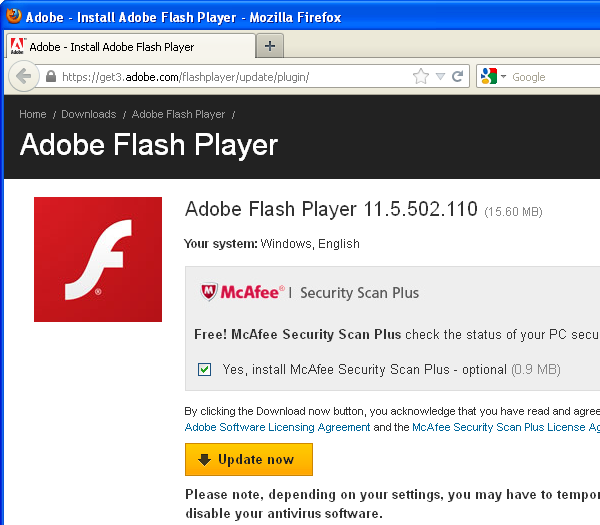
Task: Click the red Flash Player logo image
Action: 98,259
